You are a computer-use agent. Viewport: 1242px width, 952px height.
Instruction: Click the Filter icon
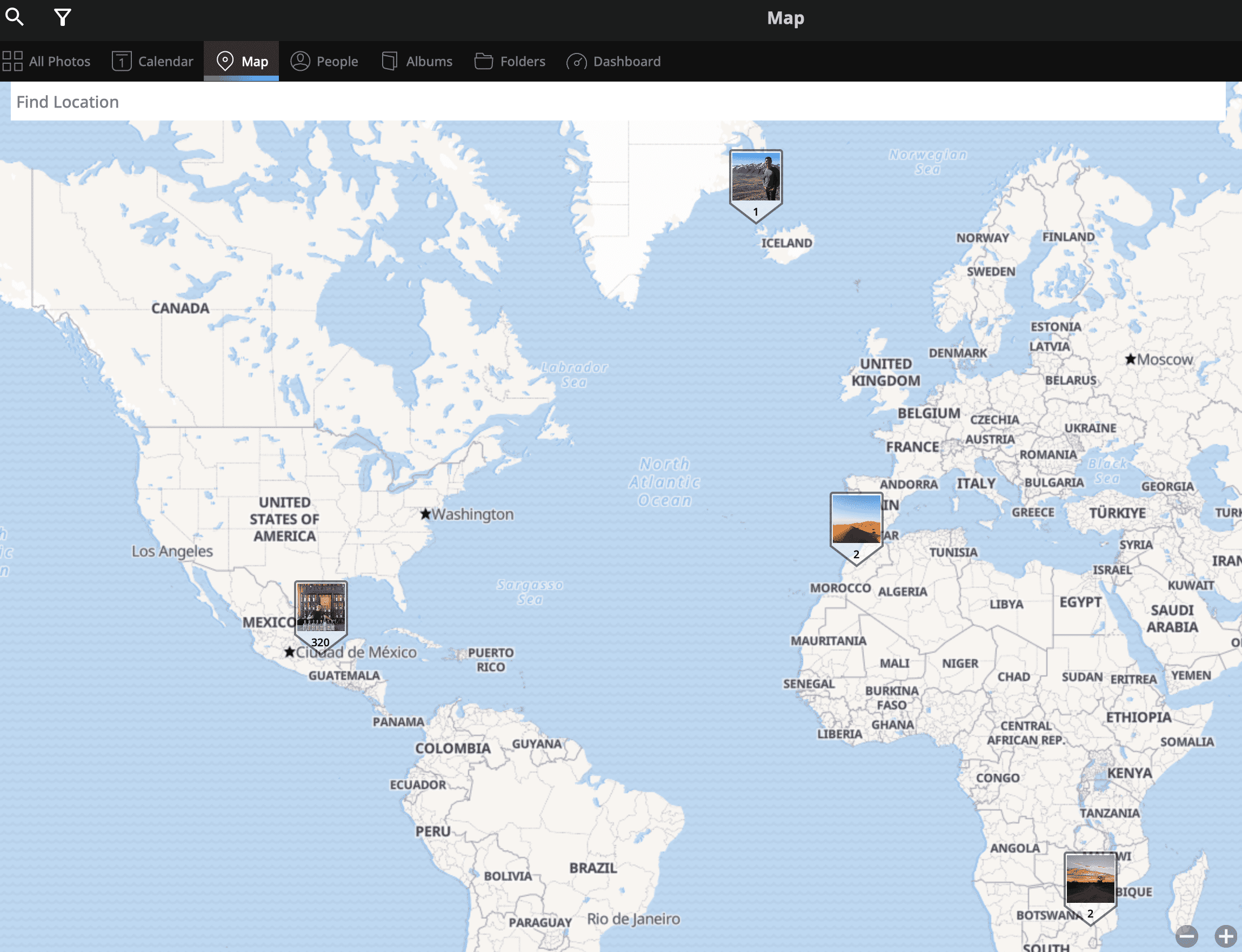point(62,16)
